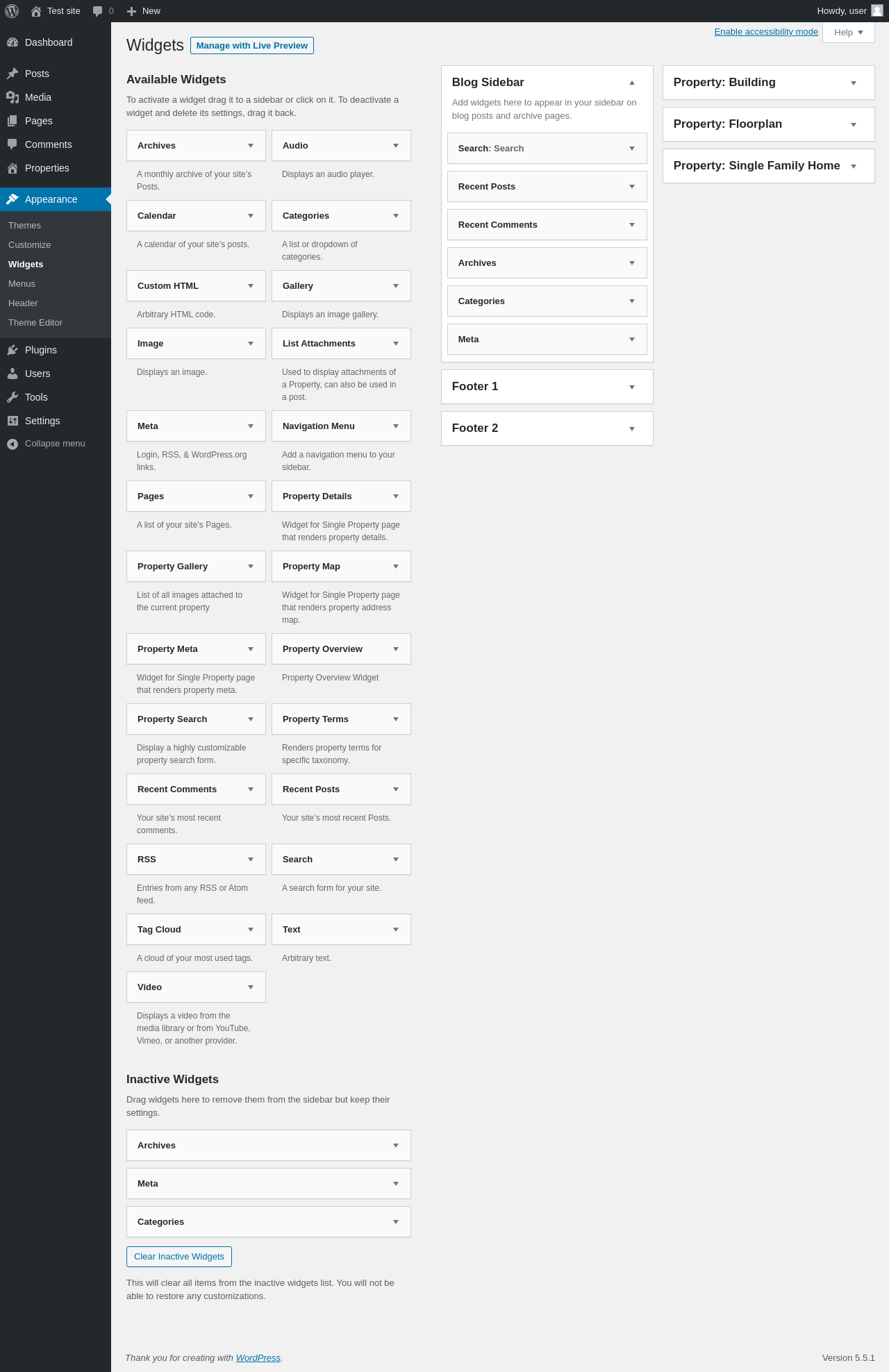The image size is (889, 1372).
Task: Click the Settings sliders icon
Action: coord(13,421)
